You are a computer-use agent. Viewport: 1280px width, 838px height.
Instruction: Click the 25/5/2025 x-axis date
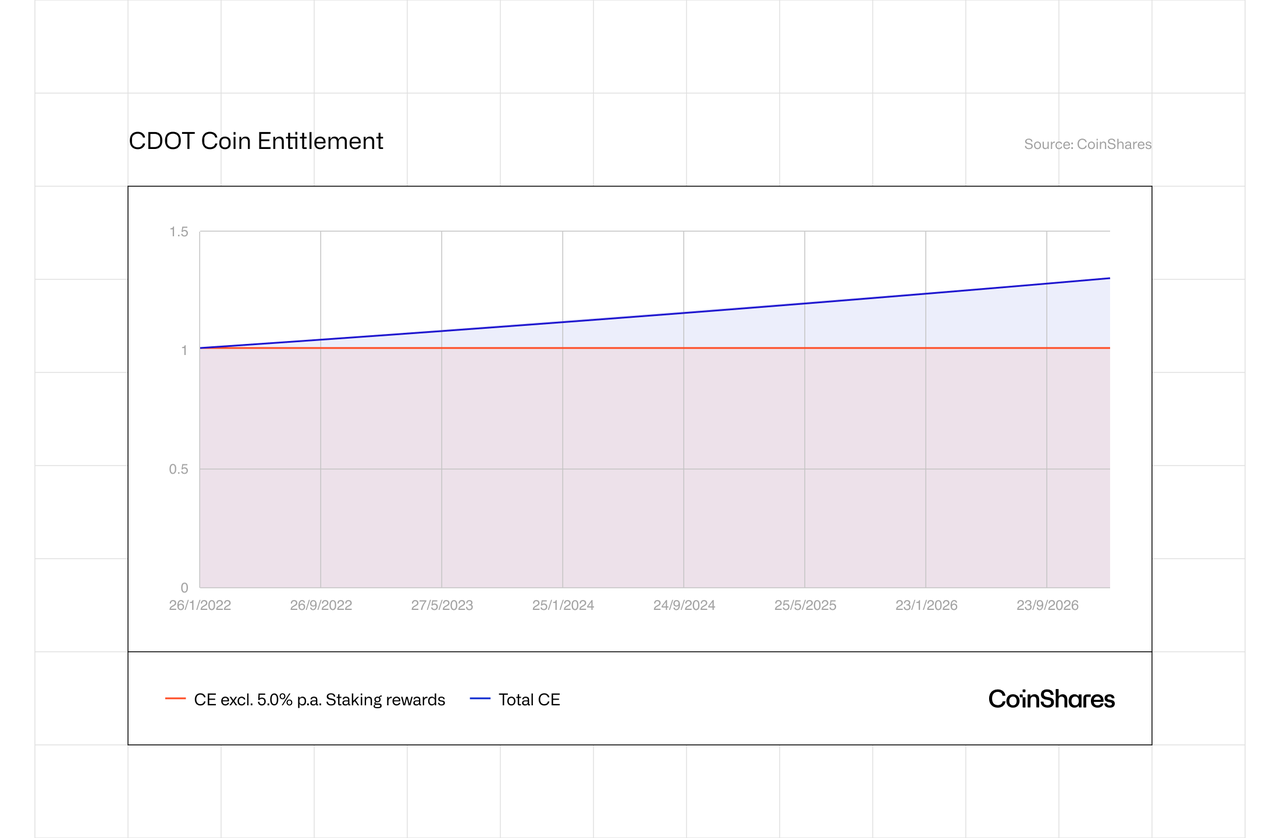[805, 605]
